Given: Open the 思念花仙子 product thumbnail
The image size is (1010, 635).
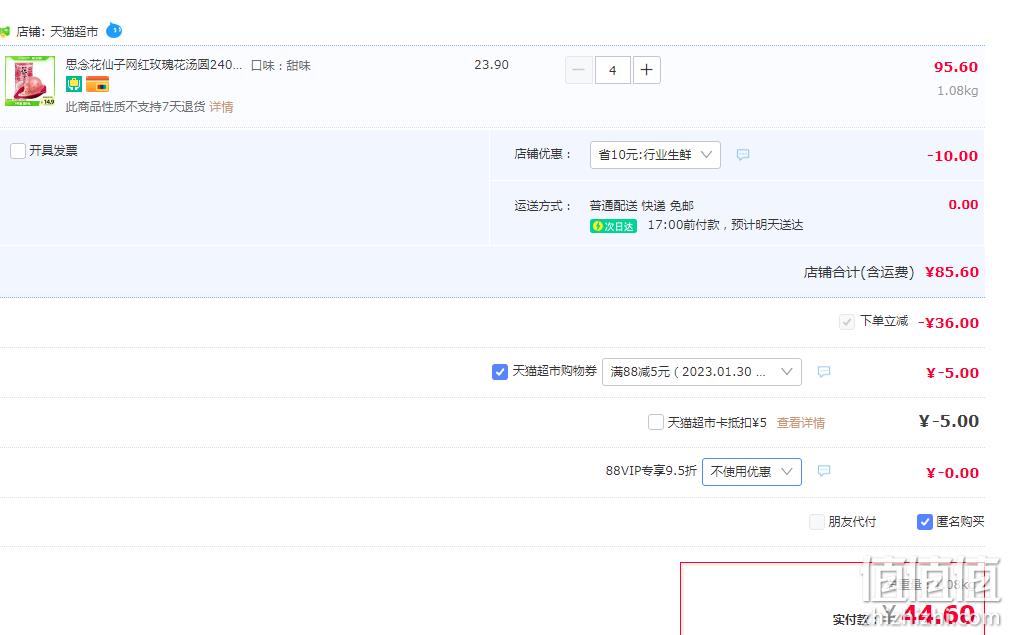Looking at the screenshot, I should pyautogui.click(x=30, y=81).
